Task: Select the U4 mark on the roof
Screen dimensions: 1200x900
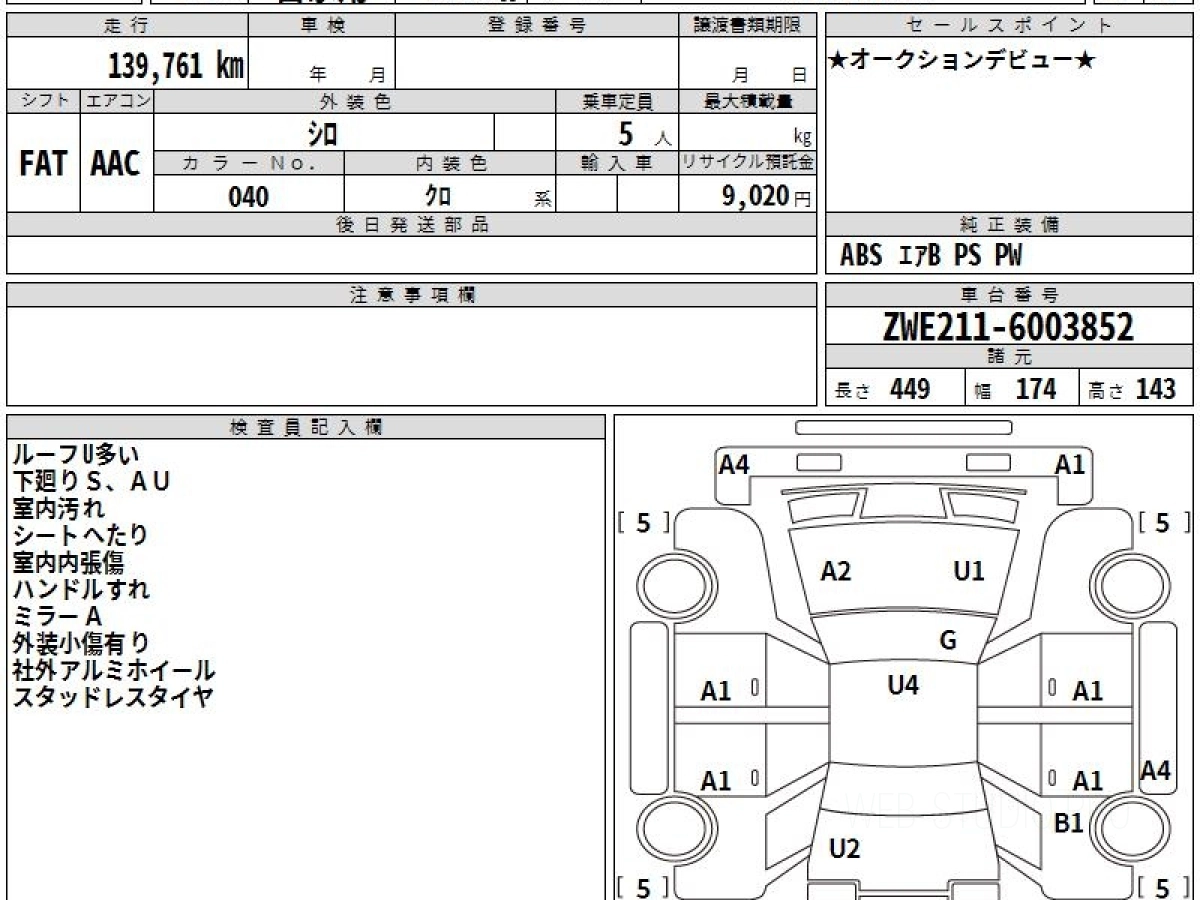Action: pyautogui.click(x=903, y=685)
